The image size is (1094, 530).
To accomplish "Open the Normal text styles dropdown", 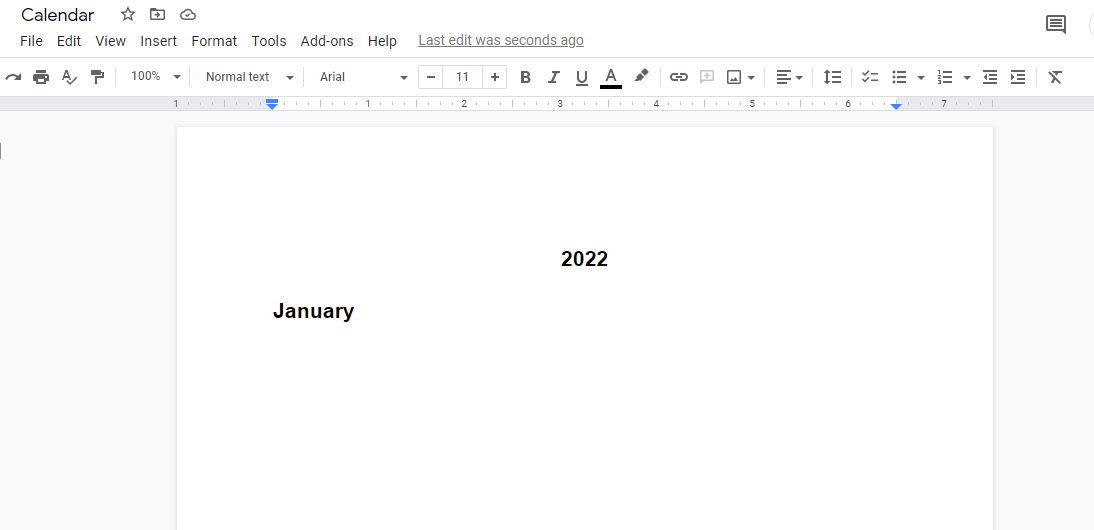I will (249, 77).
